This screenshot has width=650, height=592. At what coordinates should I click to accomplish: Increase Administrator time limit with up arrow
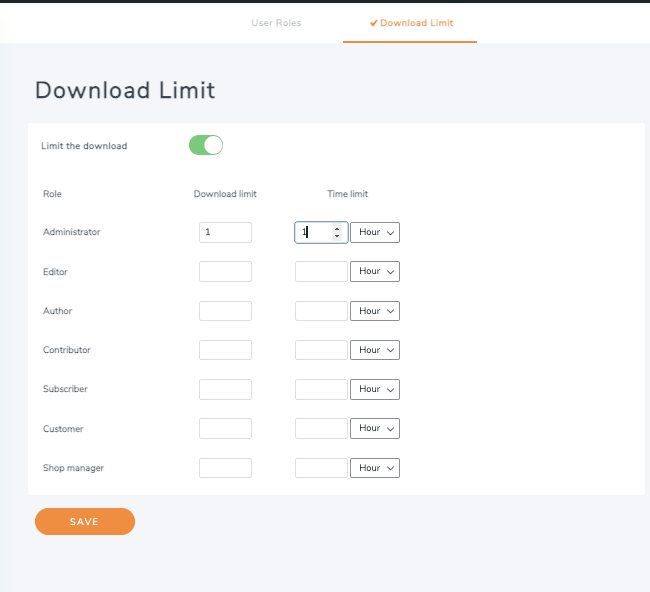pos(337,228)
